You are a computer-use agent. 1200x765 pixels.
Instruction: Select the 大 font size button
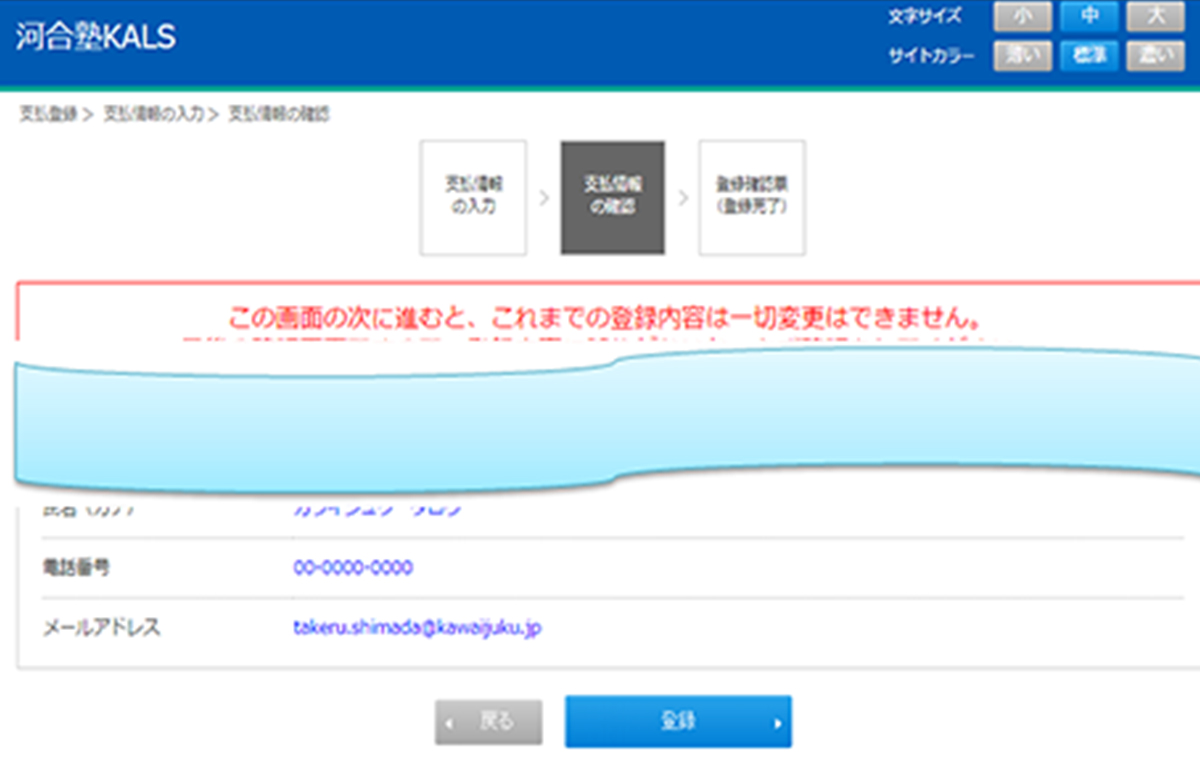[x=1155, y=15]
